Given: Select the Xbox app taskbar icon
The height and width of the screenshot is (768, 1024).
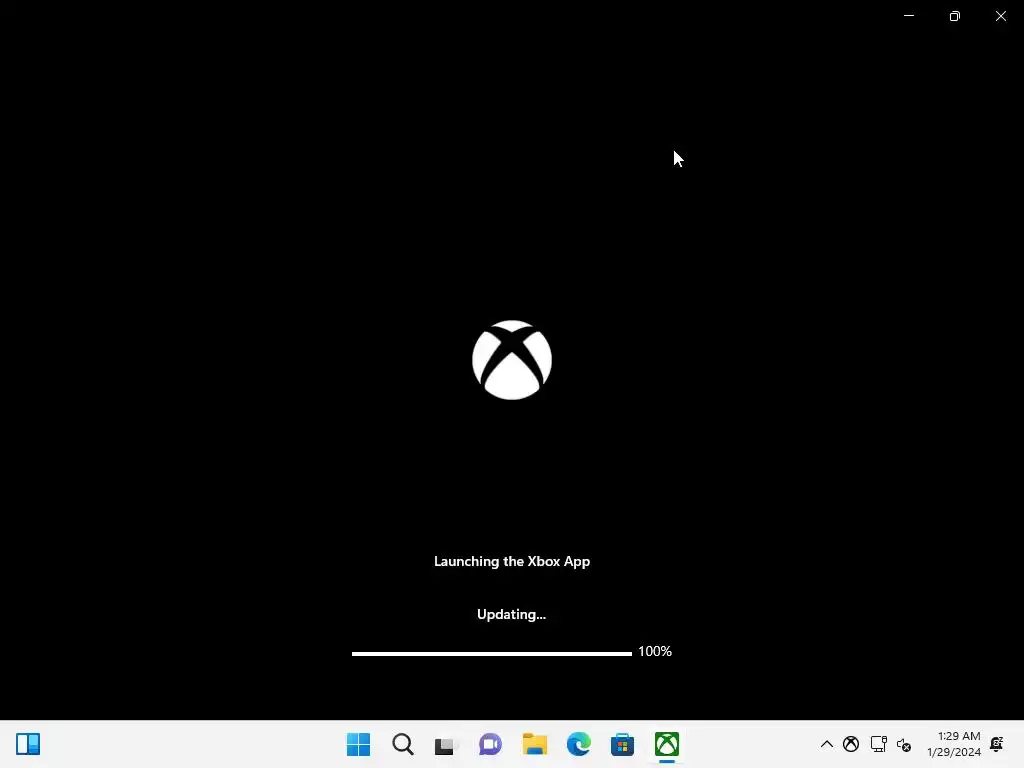Looking at the screenshot, I should tap(667, 744).
